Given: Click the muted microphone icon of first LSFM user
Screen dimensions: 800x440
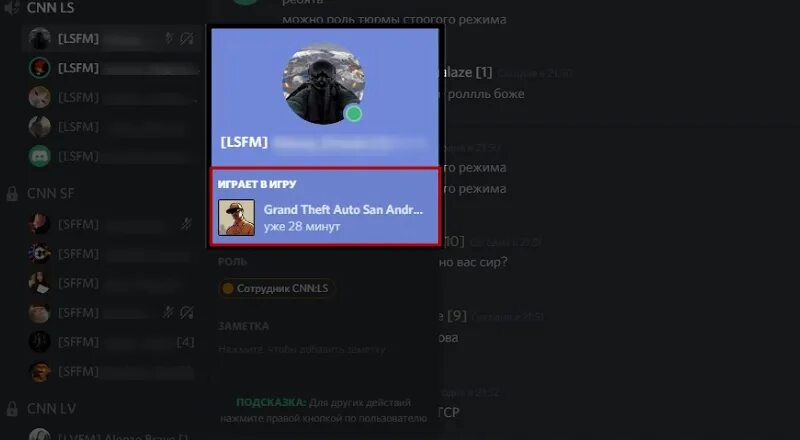Looking at the screenshot, I should (x=169, y=38).
